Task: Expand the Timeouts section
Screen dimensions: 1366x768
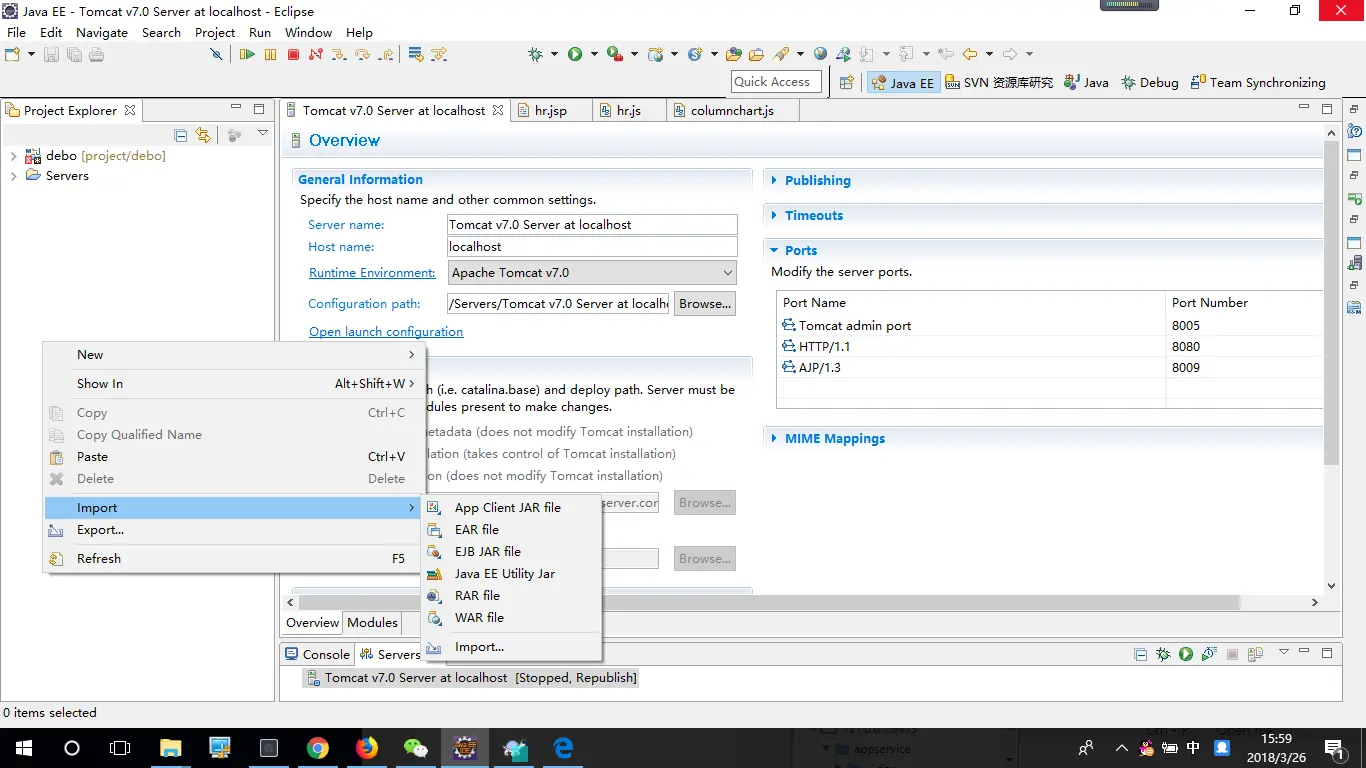Action: coord(774,216)
